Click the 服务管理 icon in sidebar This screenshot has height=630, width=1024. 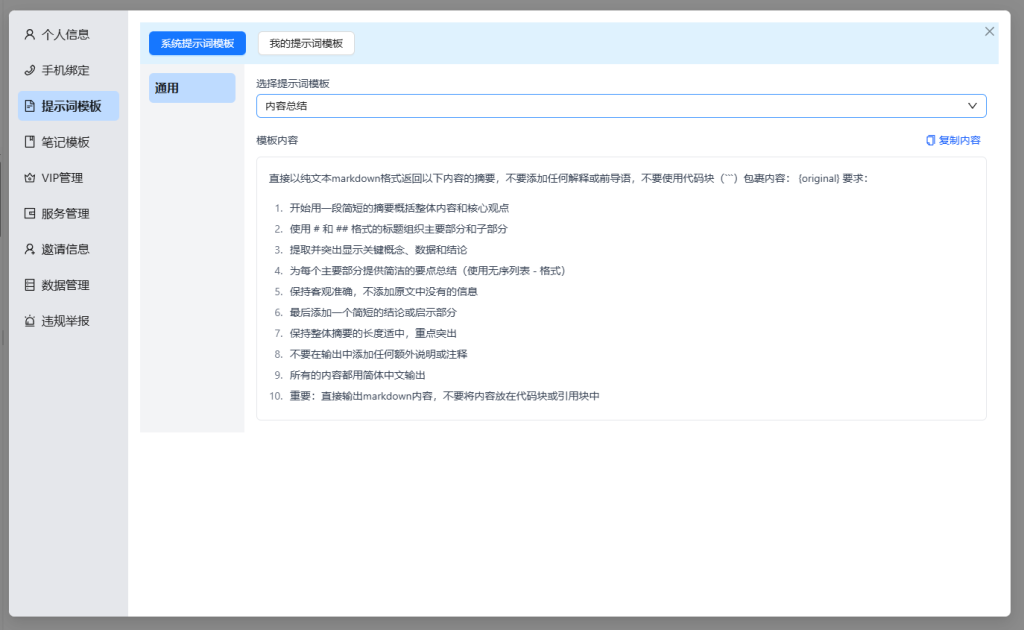pyautogui.click(x=29, y=214)
